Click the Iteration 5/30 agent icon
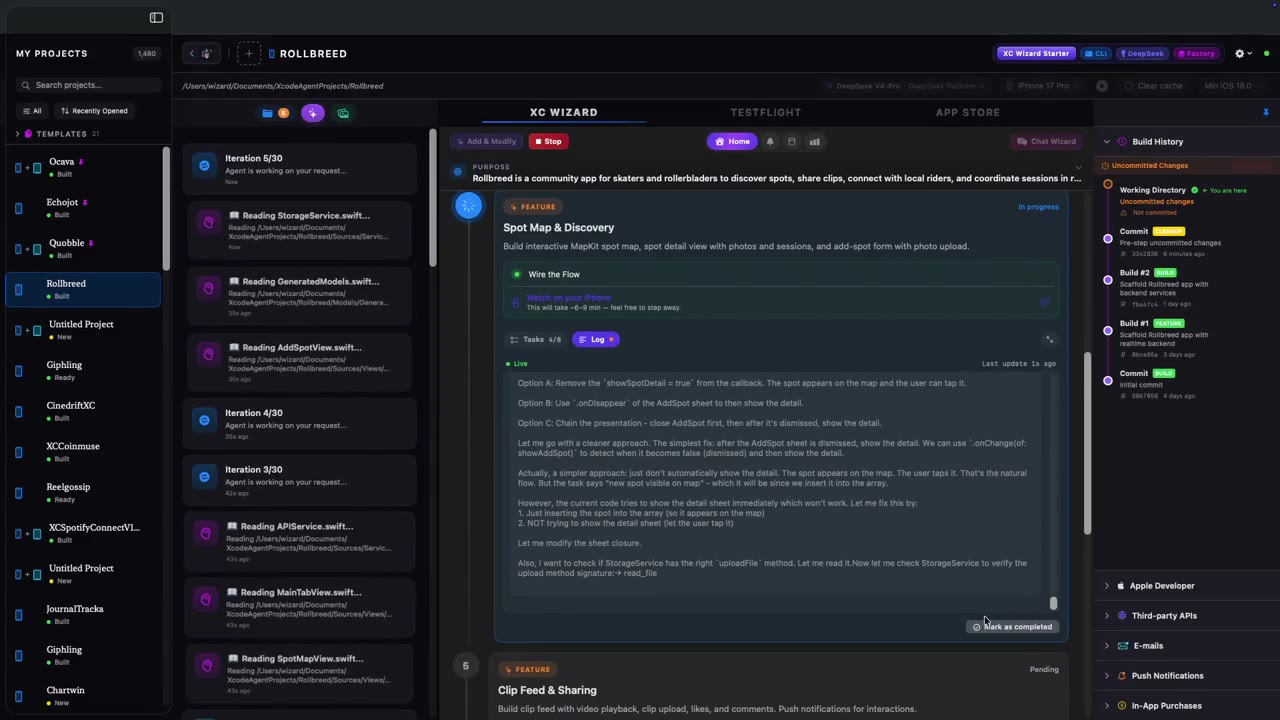Viewport: 1280px width, 720px height. 204,165
